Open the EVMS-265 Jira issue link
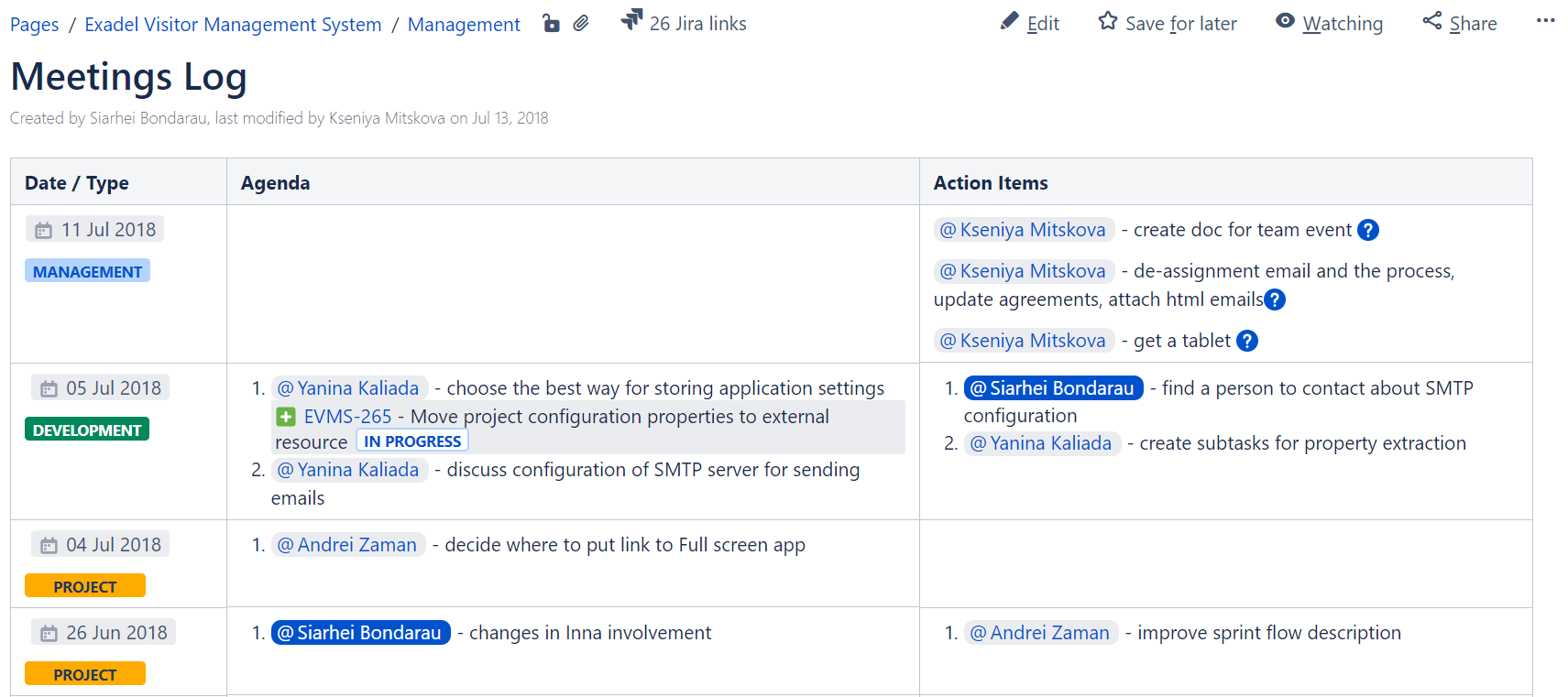This screenshot has width=1568, height=697. pyautogui.click(x=347, y=417)
